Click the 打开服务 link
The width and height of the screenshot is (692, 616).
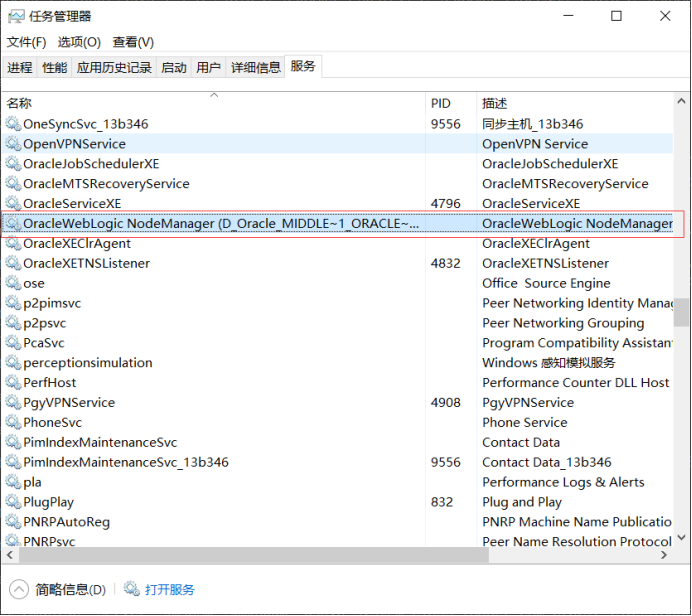click(170, 590)
